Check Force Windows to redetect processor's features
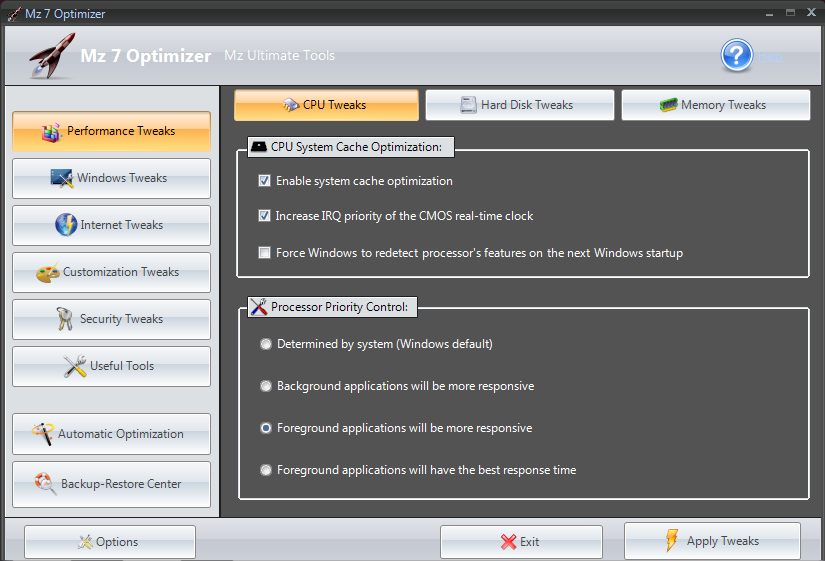This screenshot has width=825, height=561. pyautogui.click(x=264, y=253)
